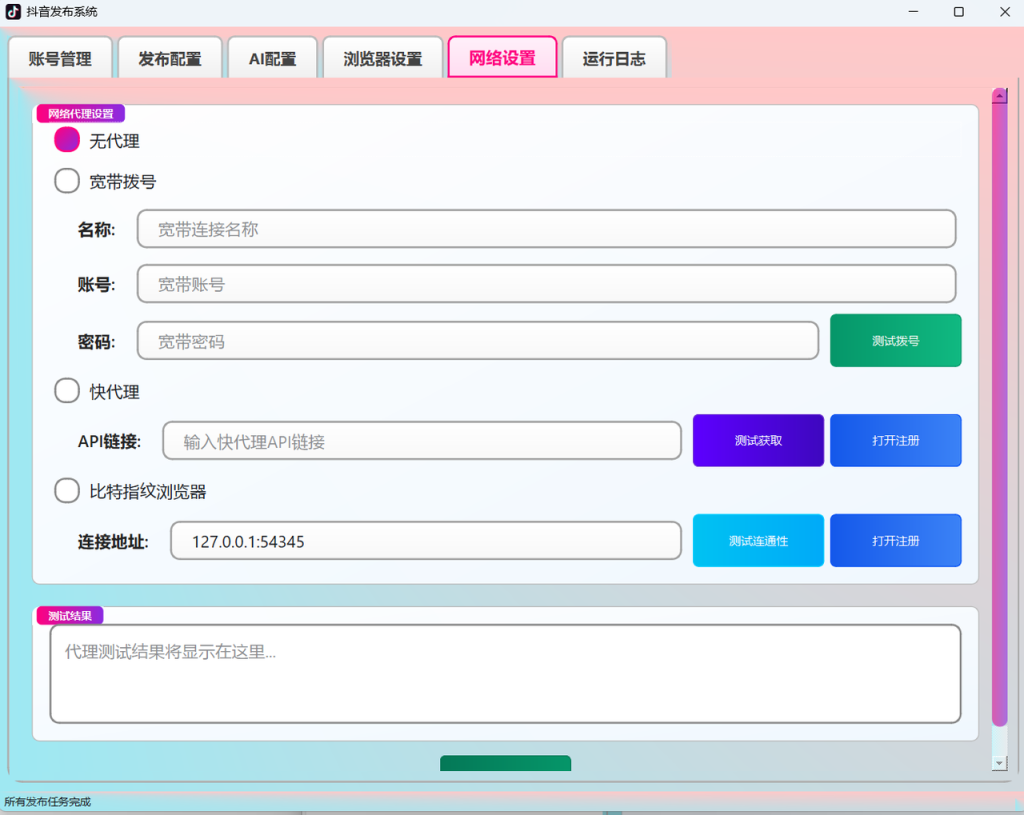Screen dimensions: 1024x815
Task: Focus the 宽带密码 input field
Action: point(478,340)
